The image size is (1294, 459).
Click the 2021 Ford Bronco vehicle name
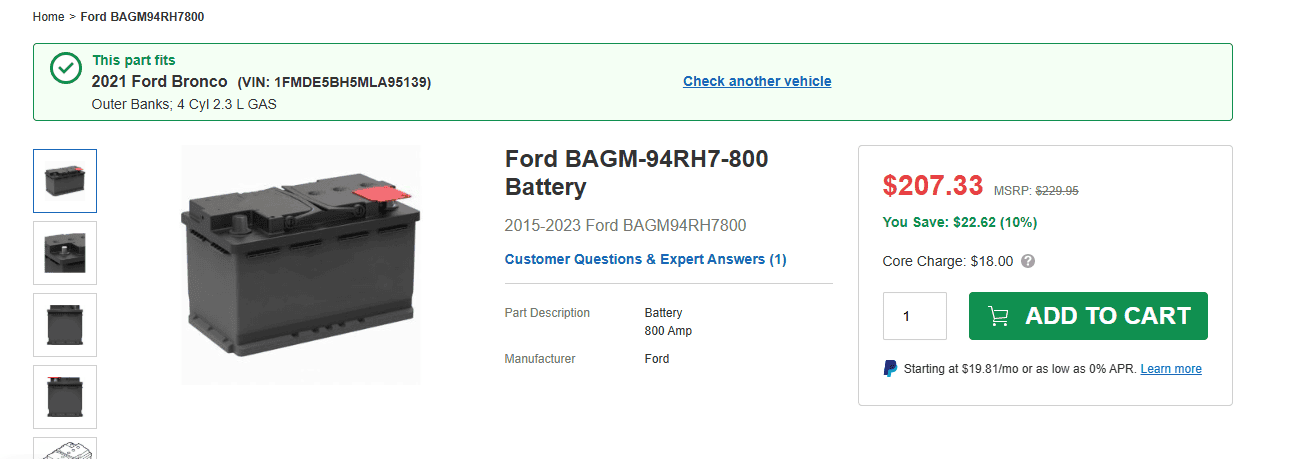160,81
